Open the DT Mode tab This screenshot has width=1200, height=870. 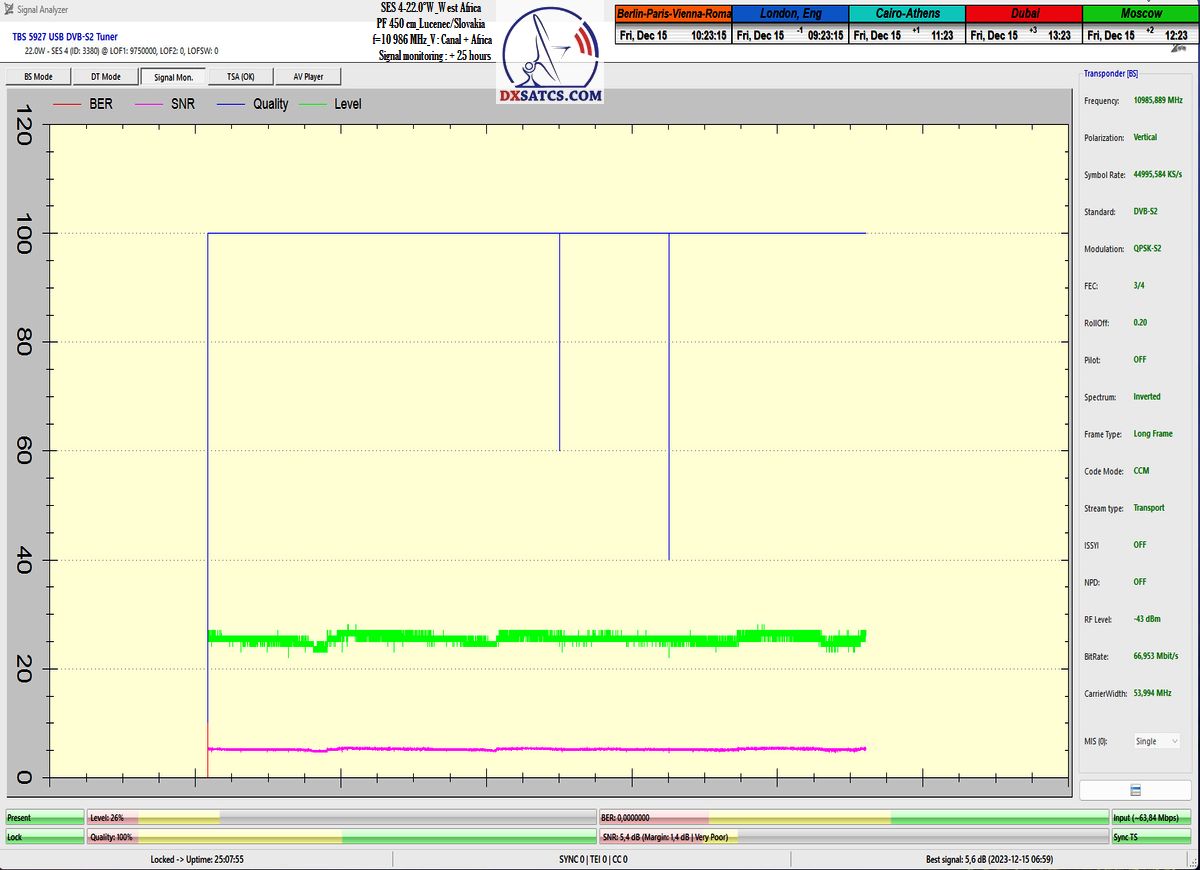[105, 77]
